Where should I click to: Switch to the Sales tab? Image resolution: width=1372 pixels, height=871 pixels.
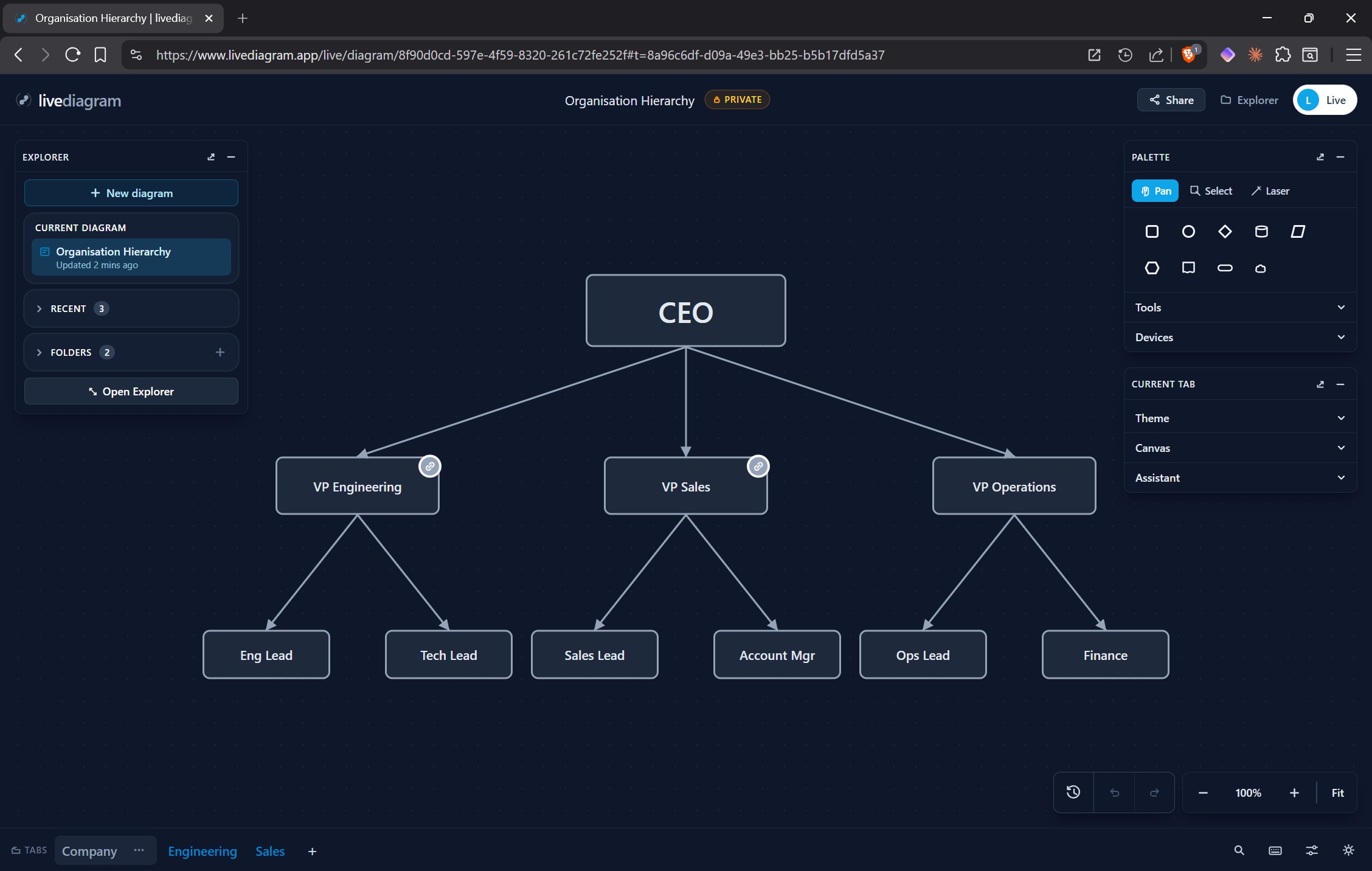point(270,851)
